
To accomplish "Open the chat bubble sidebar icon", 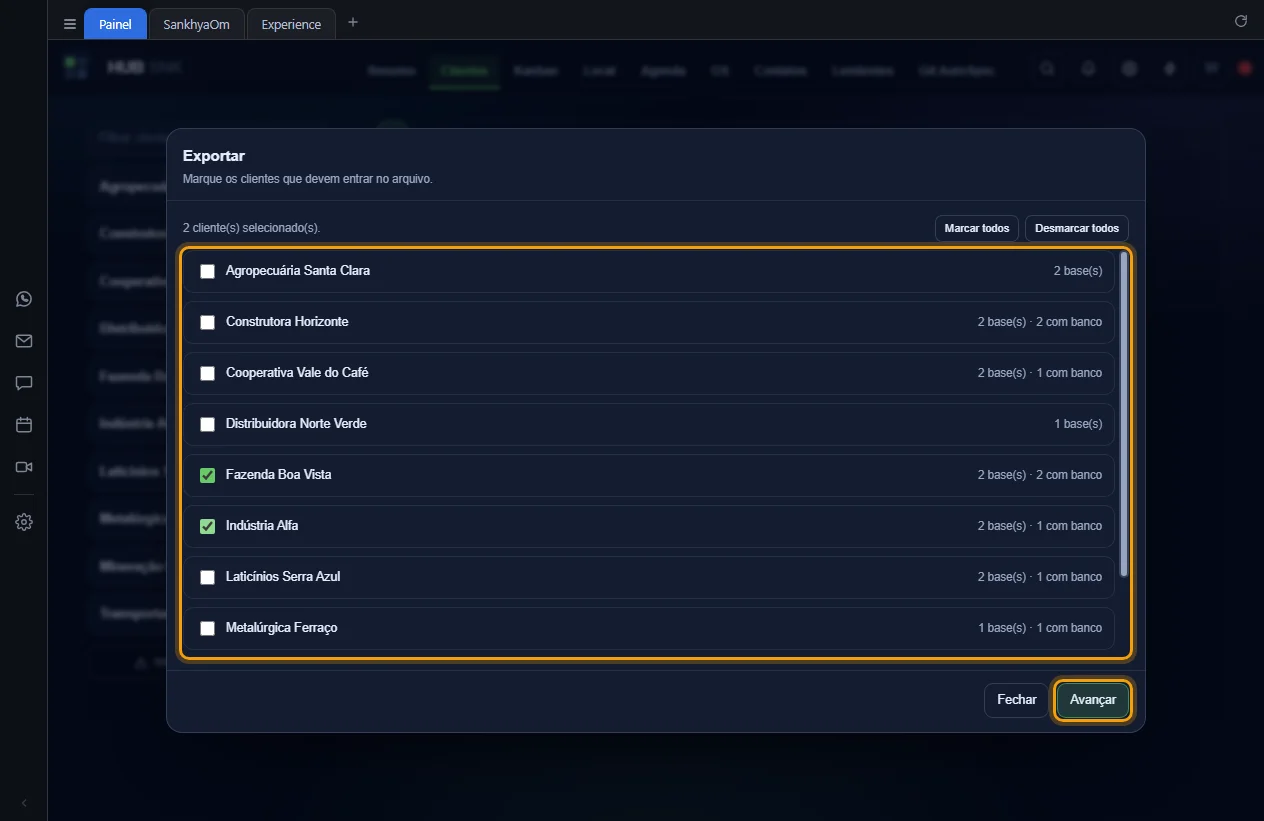I will pyautogui.click(x=24, y=383).
